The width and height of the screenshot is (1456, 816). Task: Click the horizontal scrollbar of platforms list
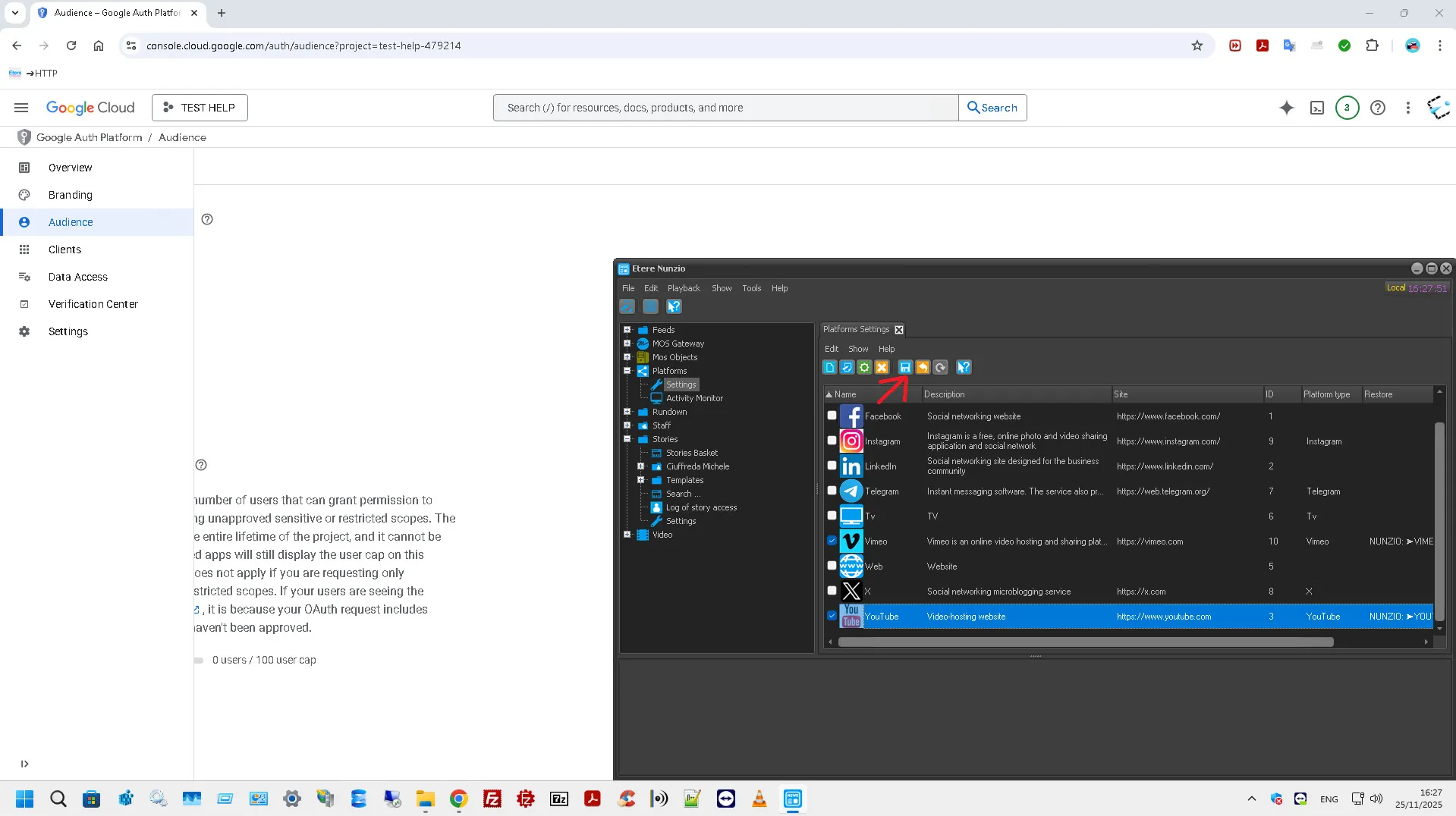(x=1085, y=642)
